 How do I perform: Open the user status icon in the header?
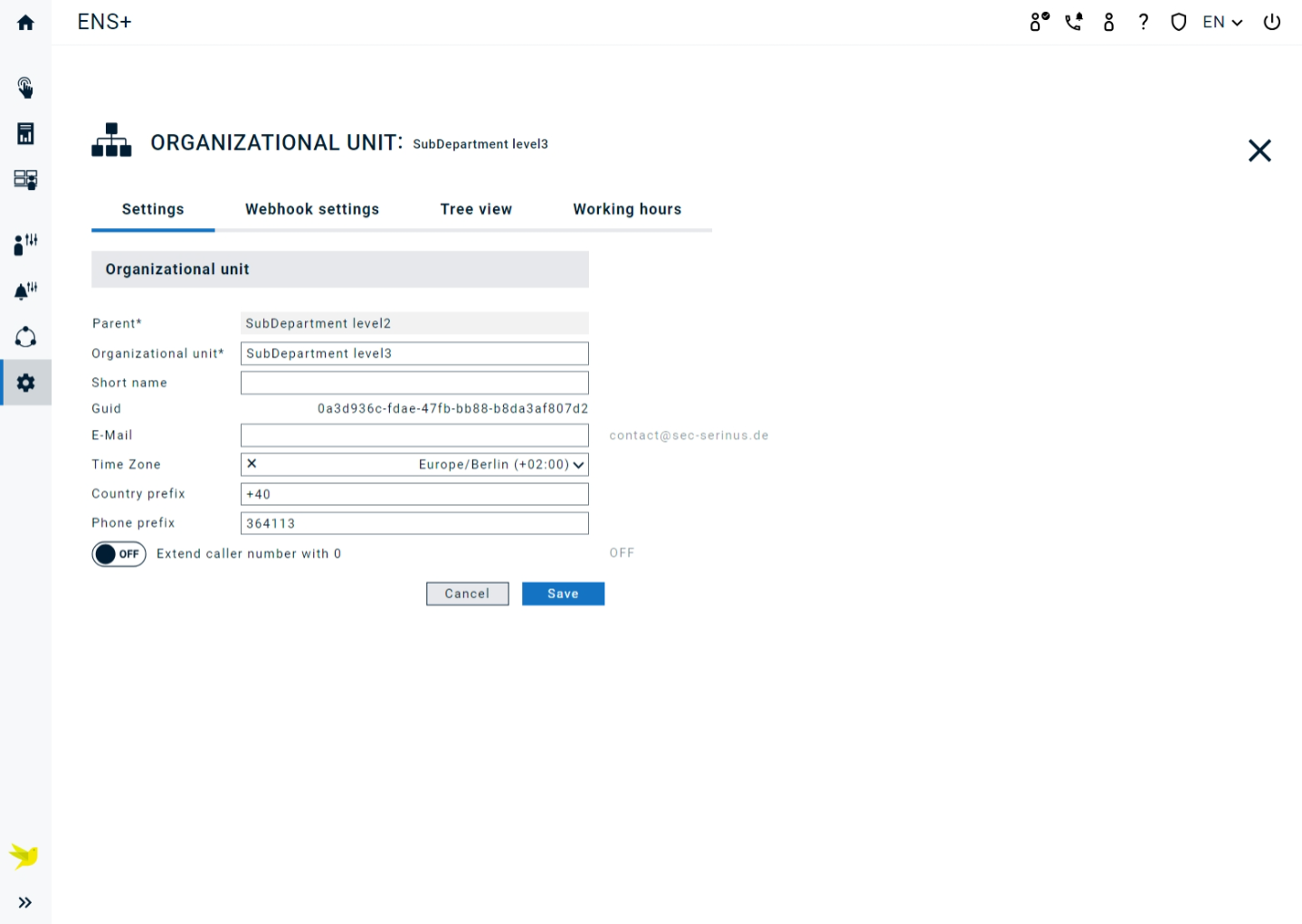(1040, 22)
